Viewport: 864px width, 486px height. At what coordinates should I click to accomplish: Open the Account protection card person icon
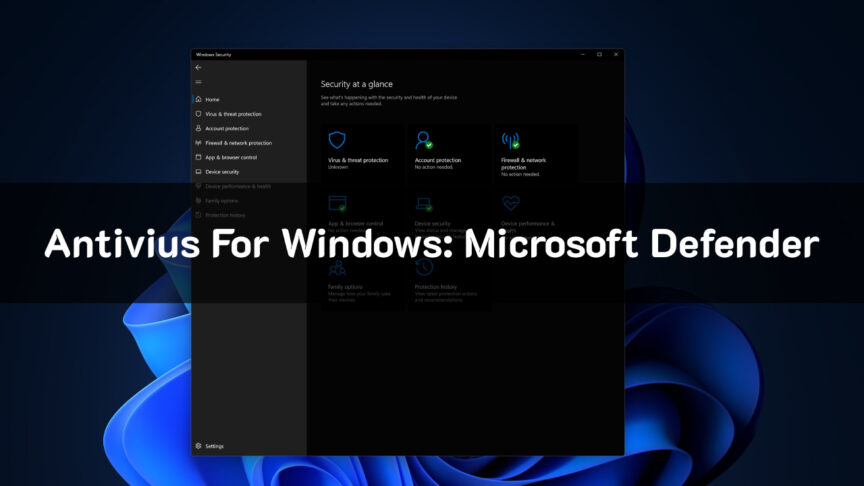[x=424, y=140]
